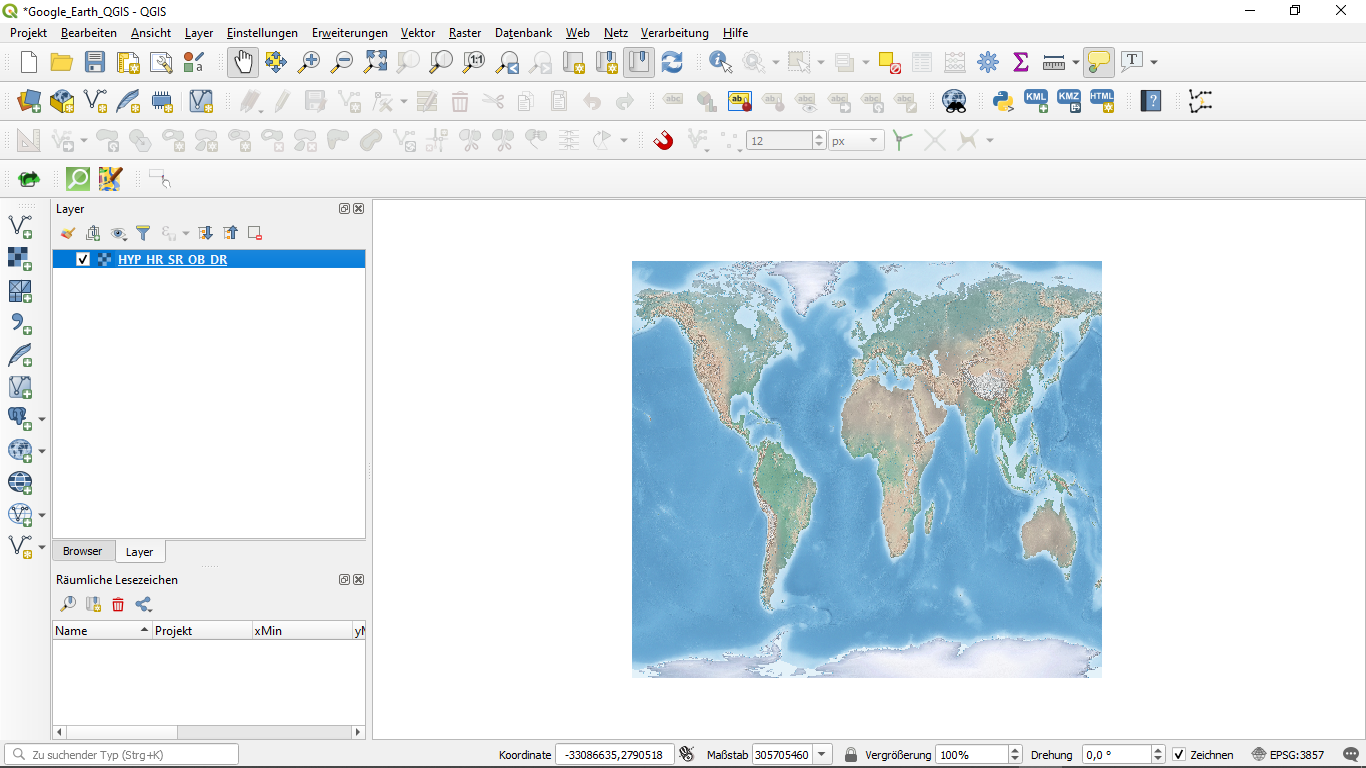Click the HTML plugin icon
The width and height of the screenshot is (1366, 768).
pos(1102,101)
